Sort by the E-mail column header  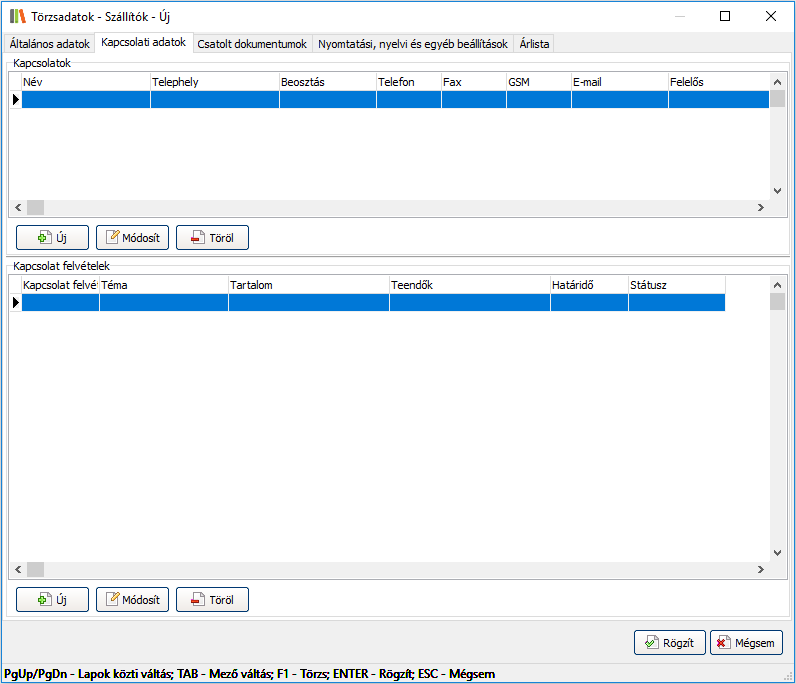pyautogui.click(x=619, y=82)
